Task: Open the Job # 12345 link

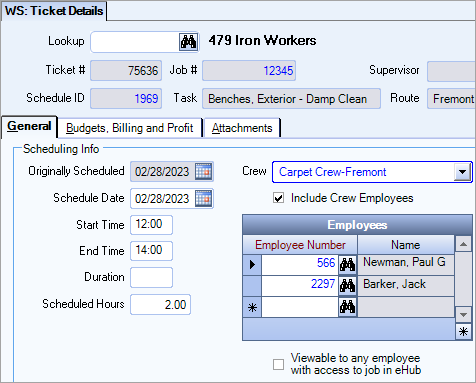Action: (x=278, y=71)
